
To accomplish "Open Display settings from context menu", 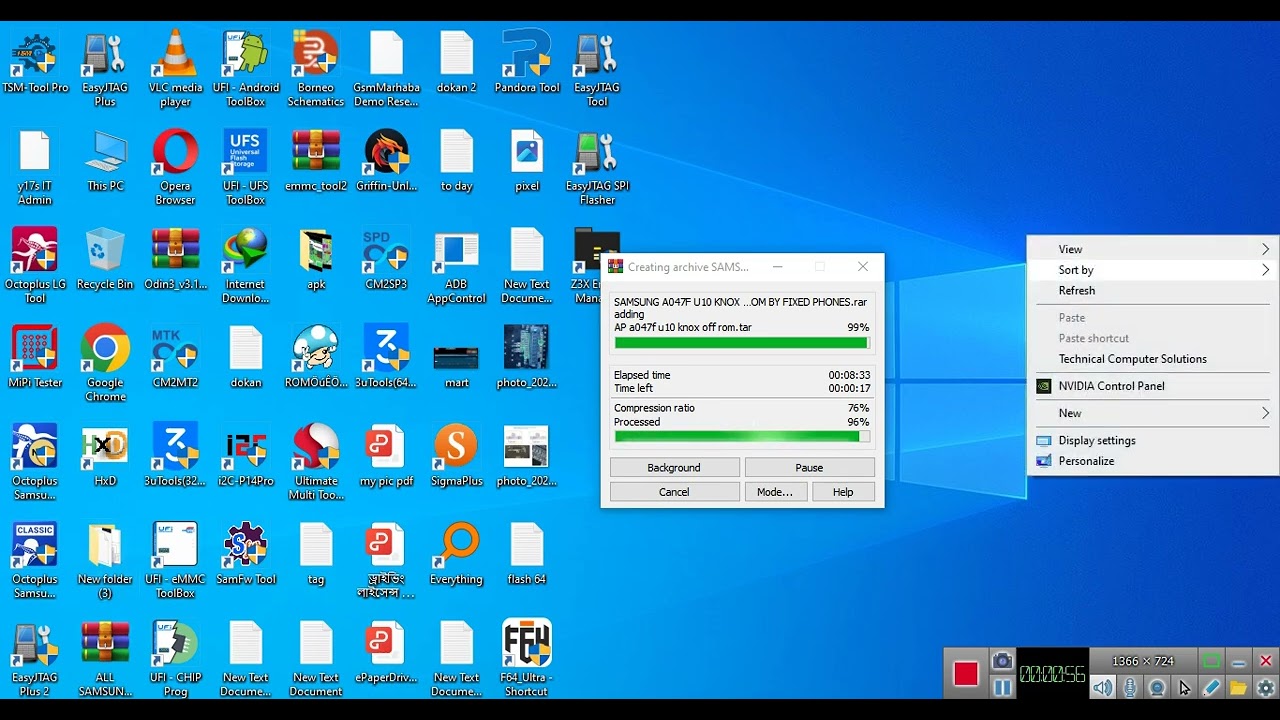I will click(x=1152, y=440).
